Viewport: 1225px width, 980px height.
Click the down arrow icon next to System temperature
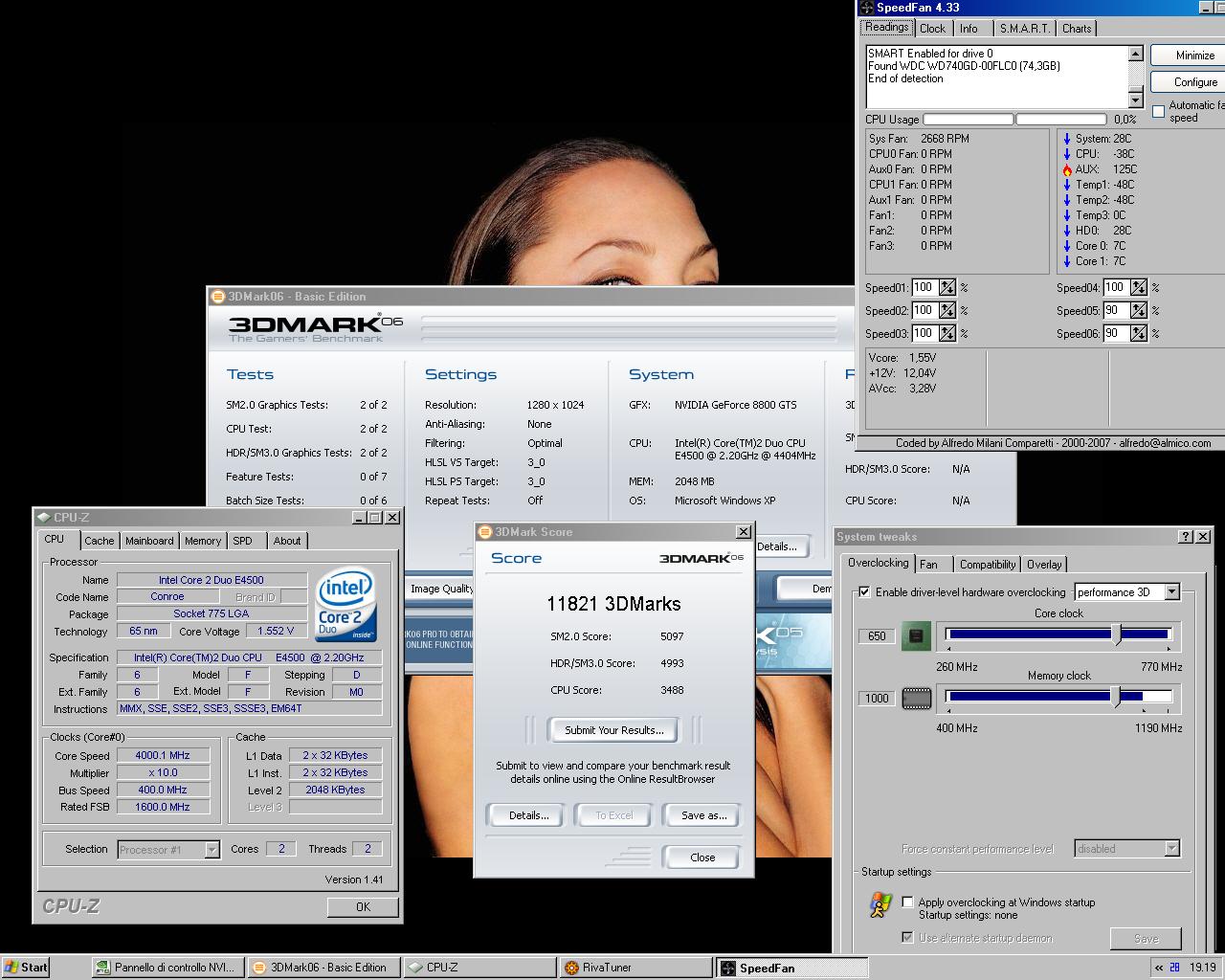[1067, 139]
